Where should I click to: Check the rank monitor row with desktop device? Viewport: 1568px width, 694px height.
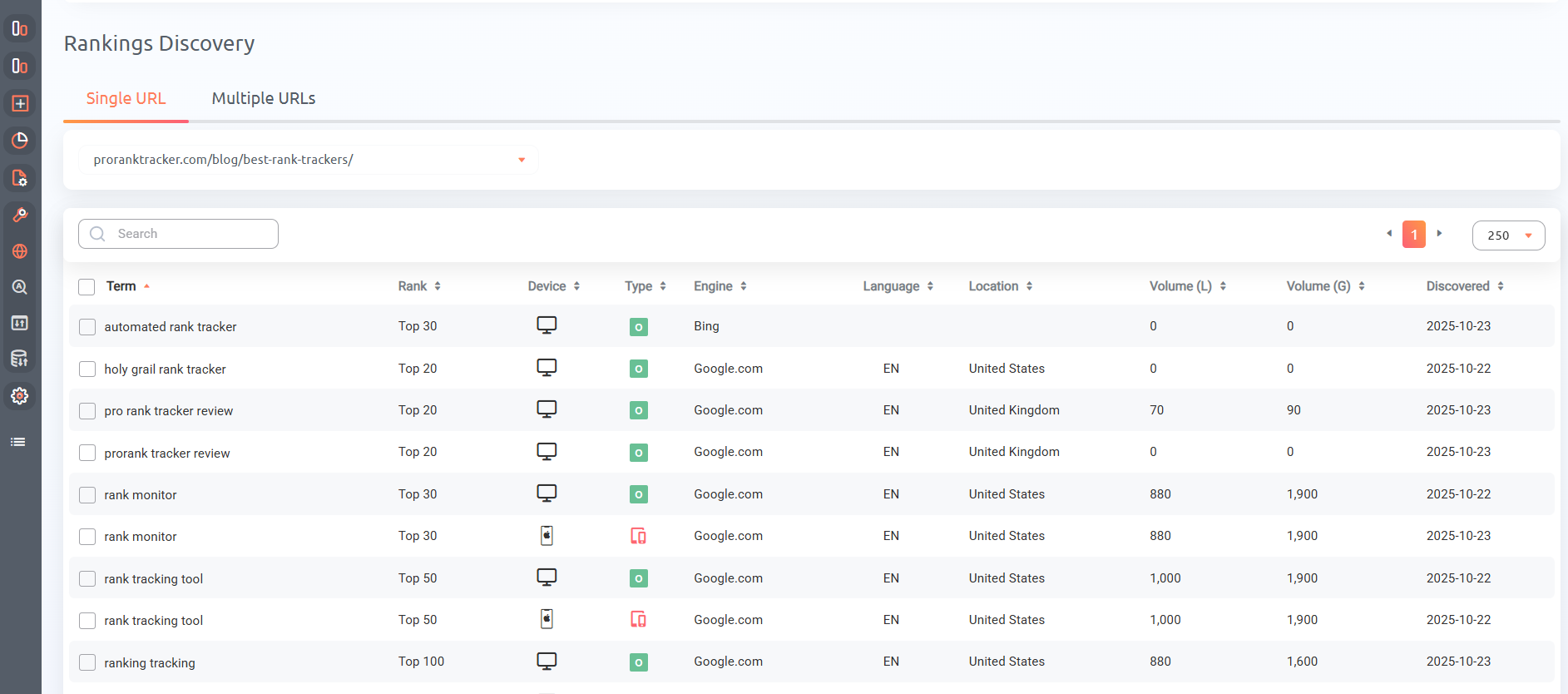click(87, 495)
